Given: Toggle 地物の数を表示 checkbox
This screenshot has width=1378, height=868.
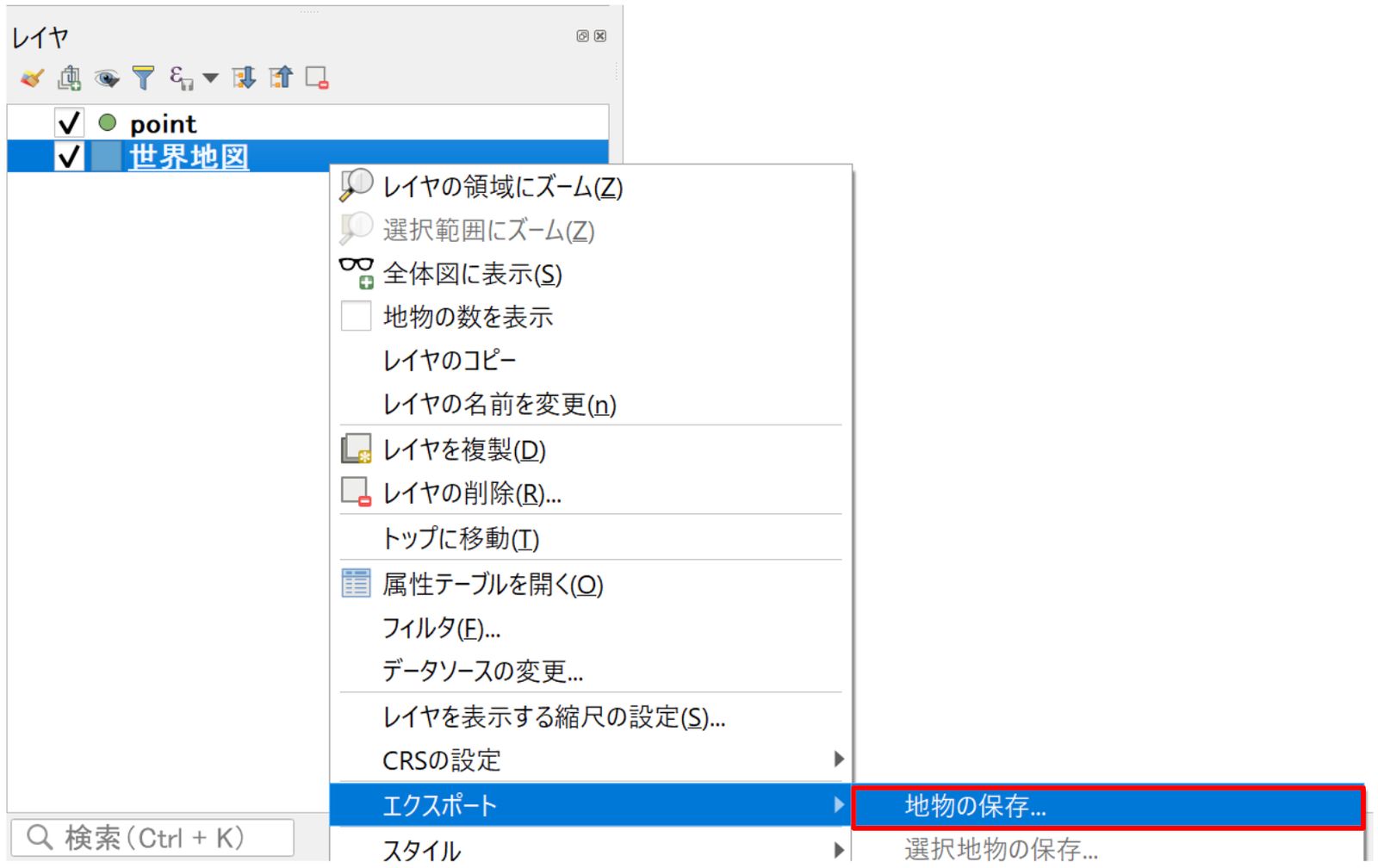Looking at the screenshot, I should [356, 316].
